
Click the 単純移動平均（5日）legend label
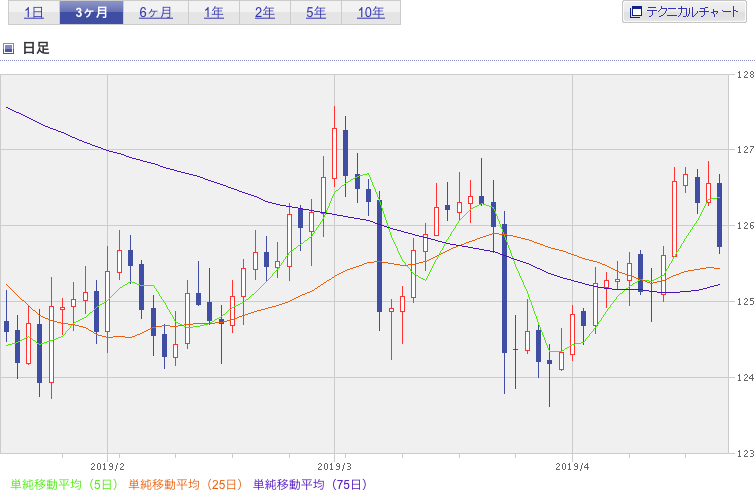tap(64, 484)
